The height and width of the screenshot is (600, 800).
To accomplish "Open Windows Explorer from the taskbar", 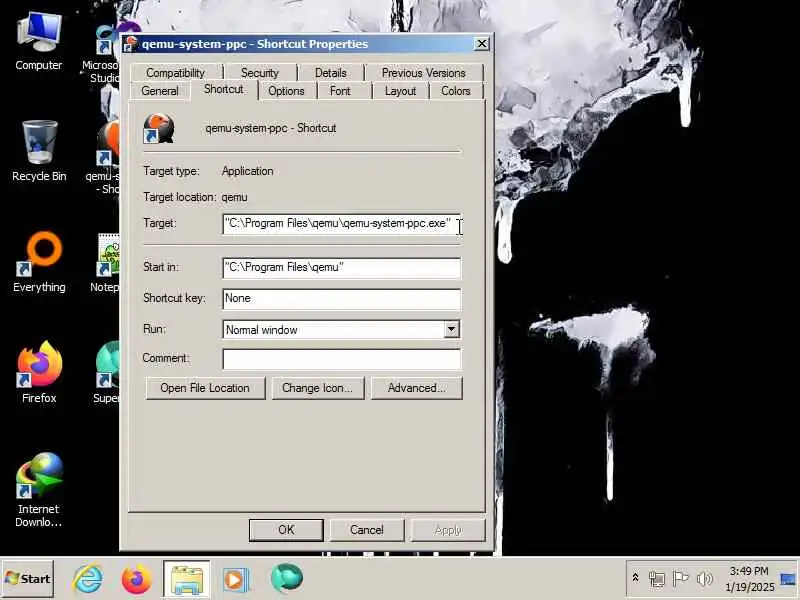I will (x=187, y=579).
